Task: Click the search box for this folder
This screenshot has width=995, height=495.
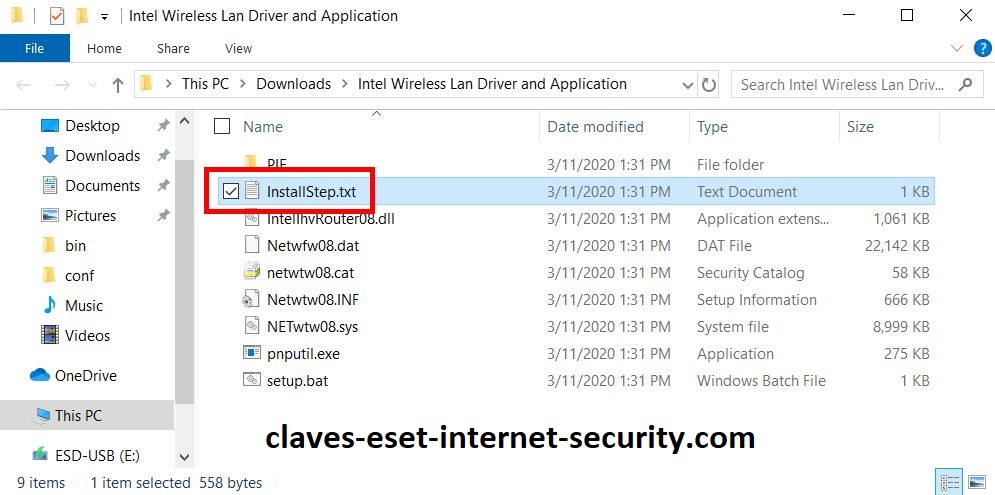Action: [842, 85]
